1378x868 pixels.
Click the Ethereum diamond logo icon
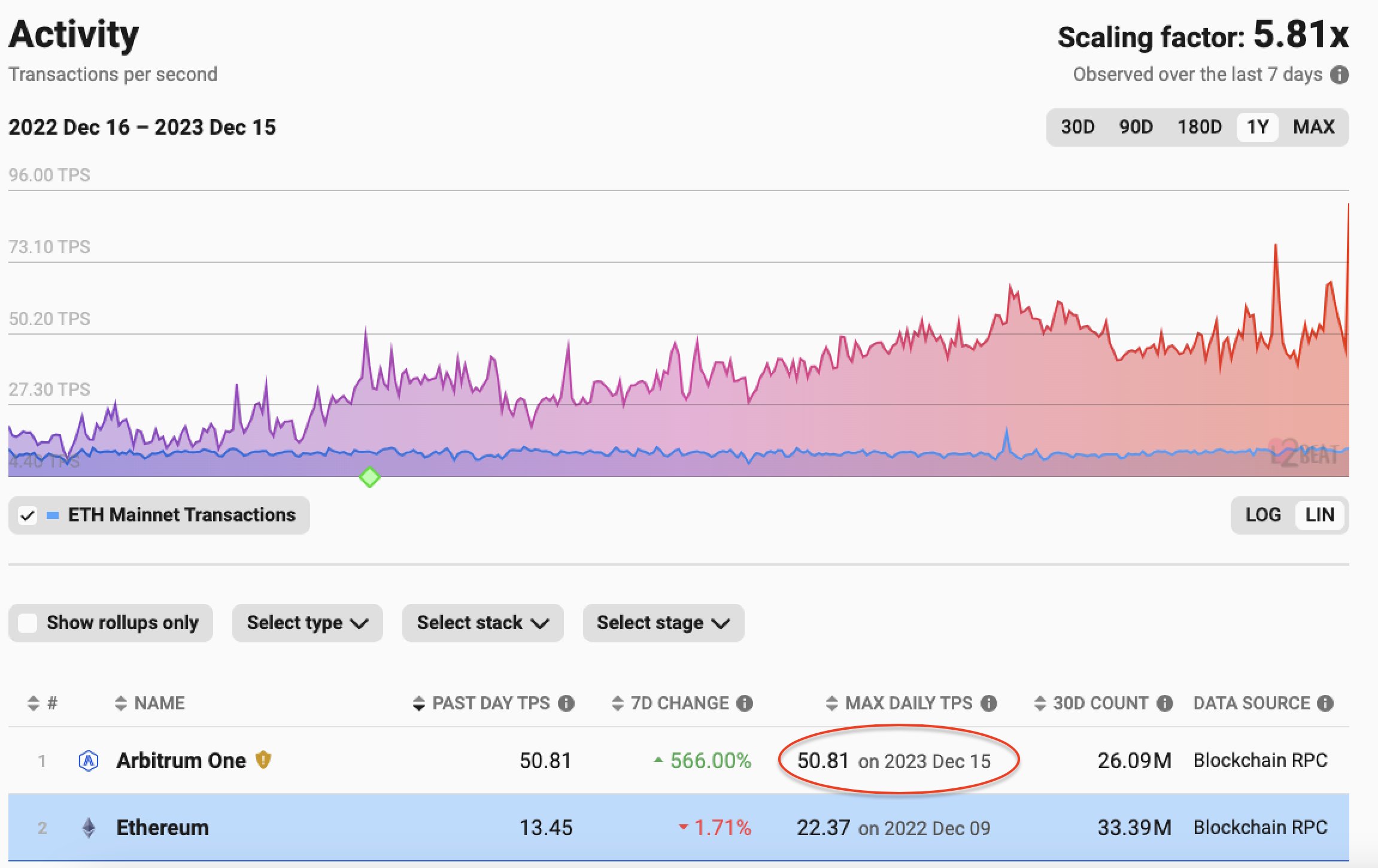coord(89,828)
